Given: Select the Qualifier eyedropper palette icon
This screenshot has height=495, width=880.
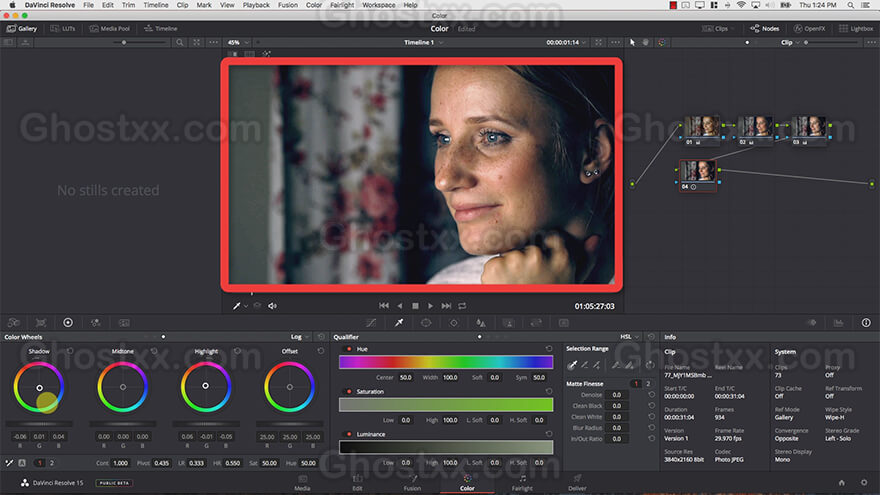Looking at the screenshot, I should click(399, 323).
